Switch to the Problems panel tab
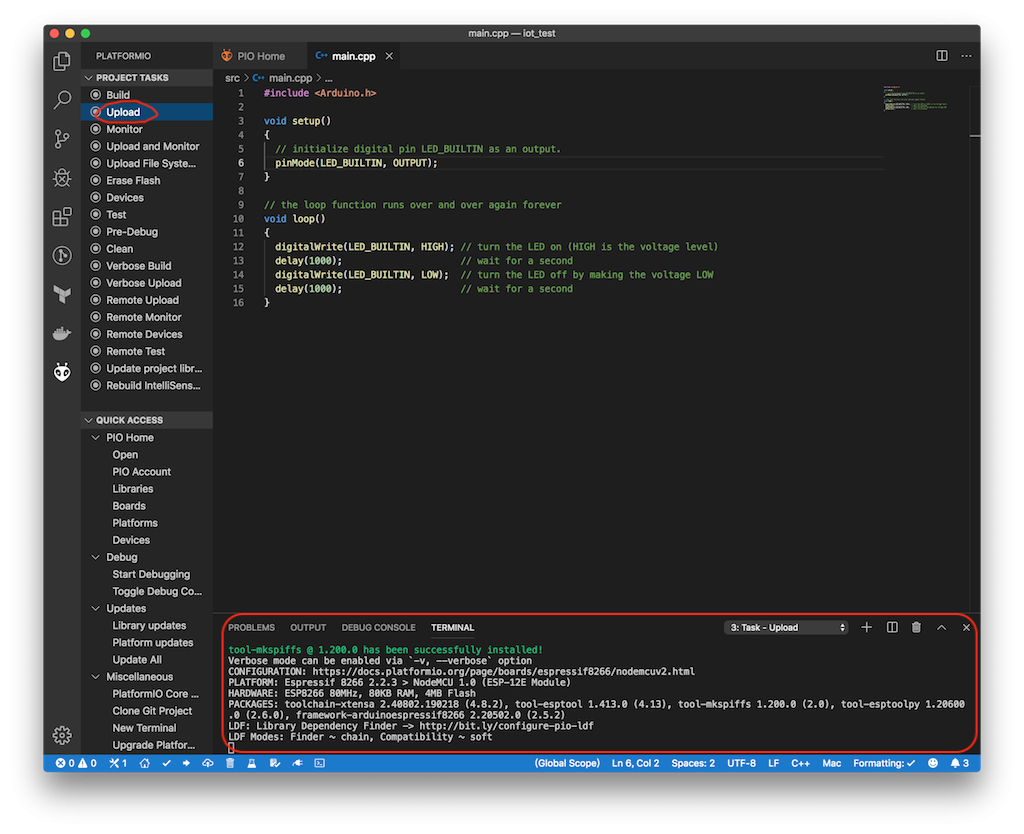1024x834 pixels. click(x=251, y=627)
